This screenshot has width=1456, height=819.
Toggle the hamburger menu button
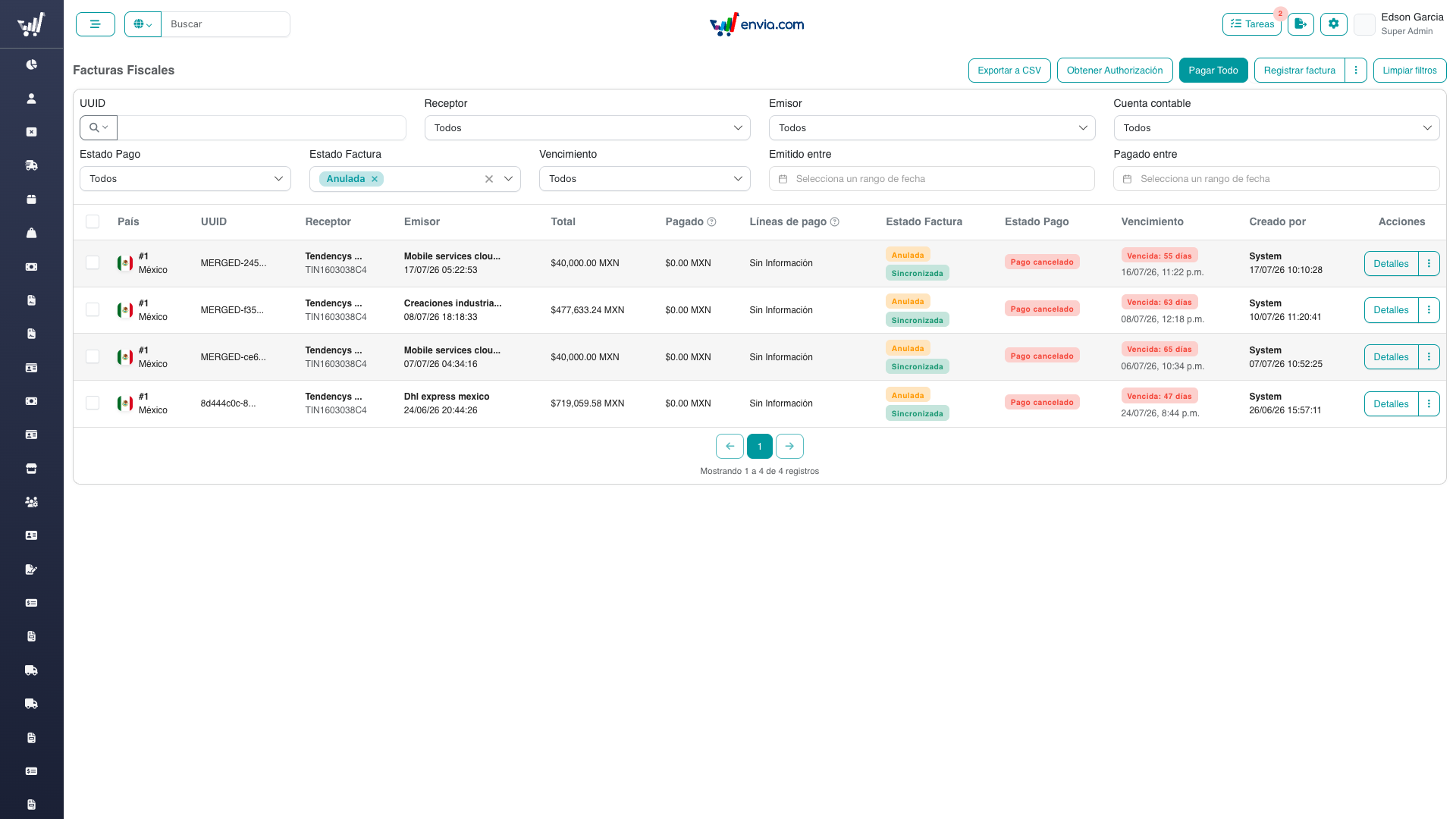coord(96,24)
